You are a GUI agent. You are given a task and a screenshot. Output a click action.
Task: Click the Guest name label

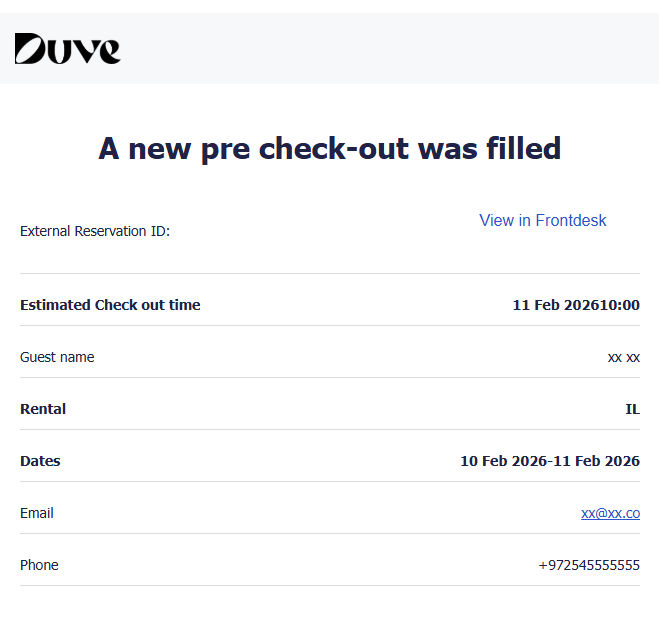click(x=57, y=357)
